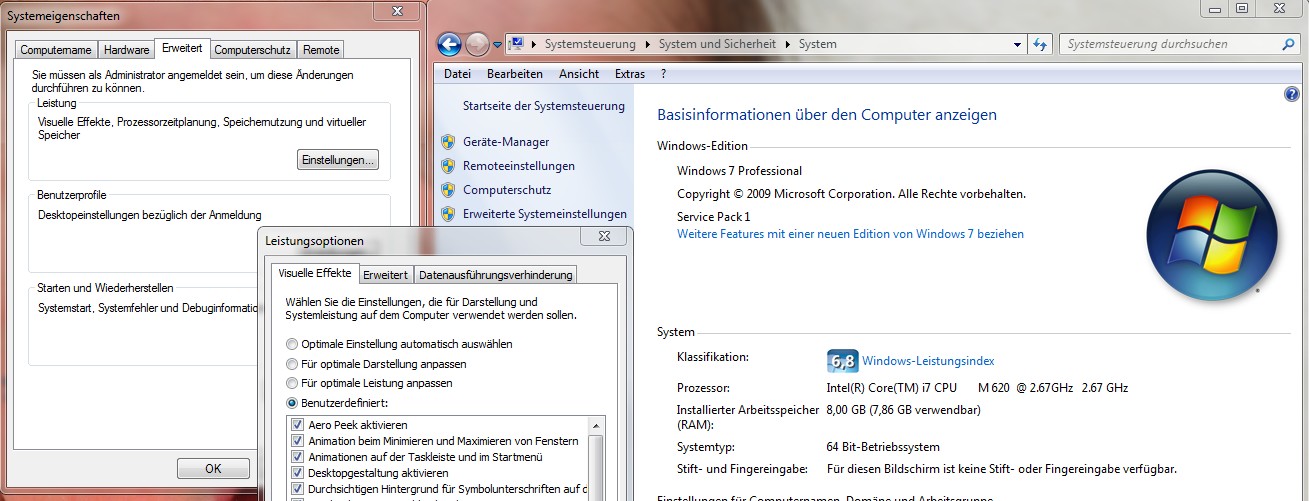Image resolution: width=1309 pixels, height=501 pixels.
Task: Open the ? help menu
Action: coord(663,74)
